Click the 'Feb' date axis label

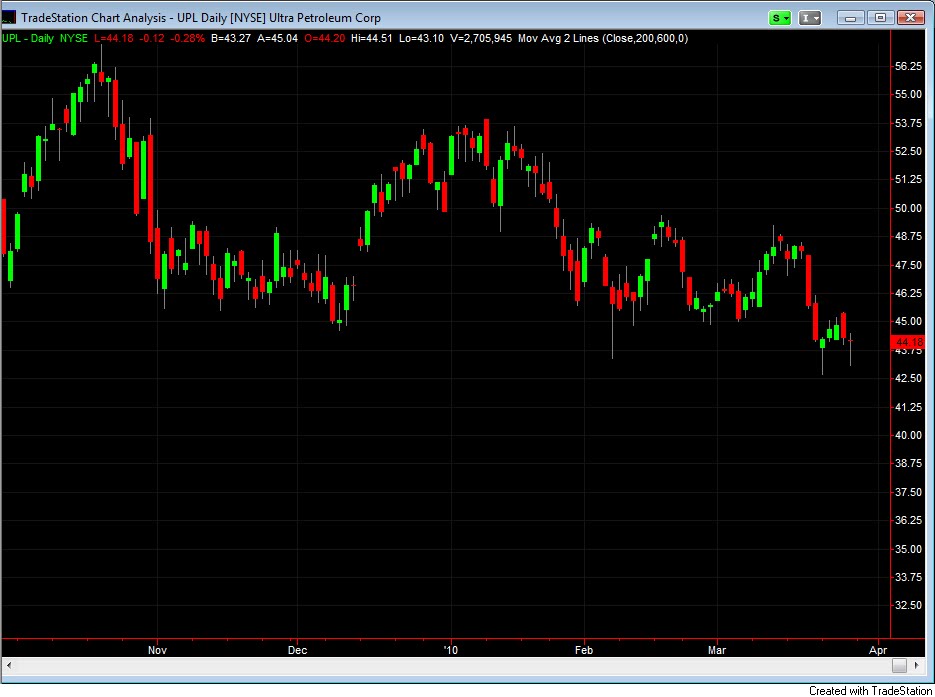click(584, 650)
